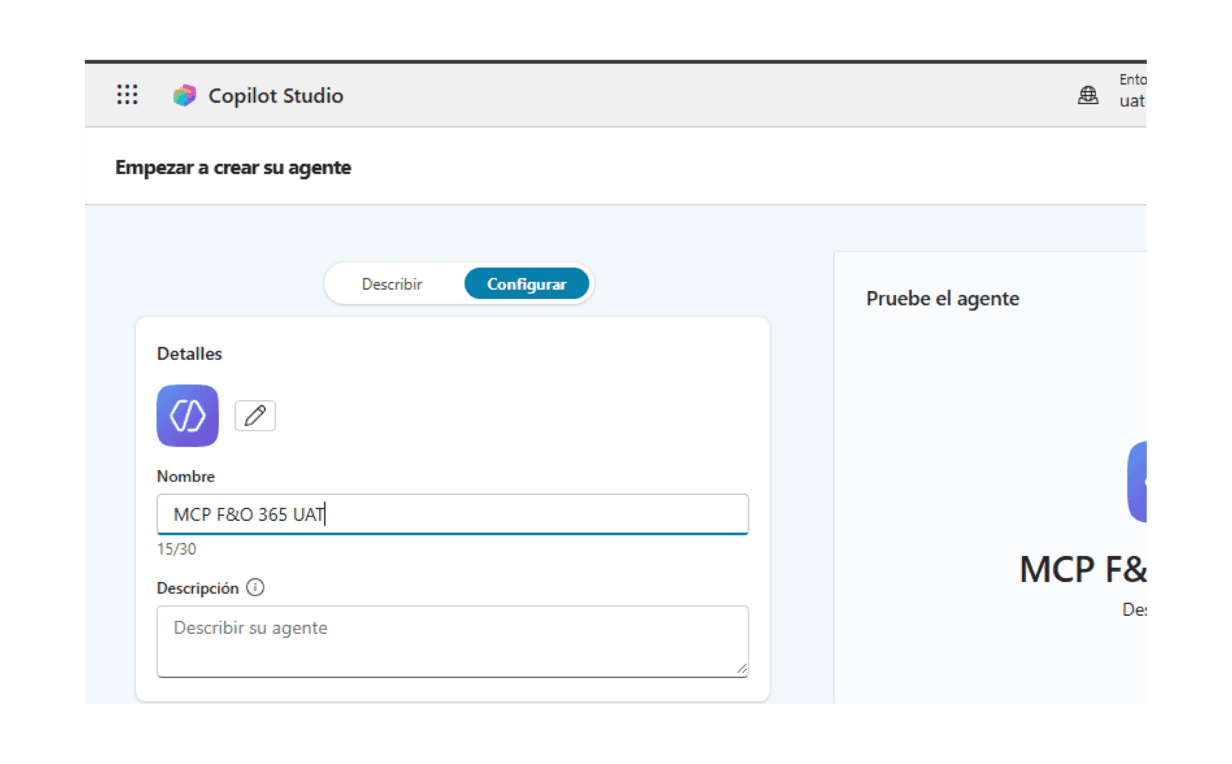Click the Empezar a crear su agente heading
1232x764 pixels.
[x=233, y=167]
